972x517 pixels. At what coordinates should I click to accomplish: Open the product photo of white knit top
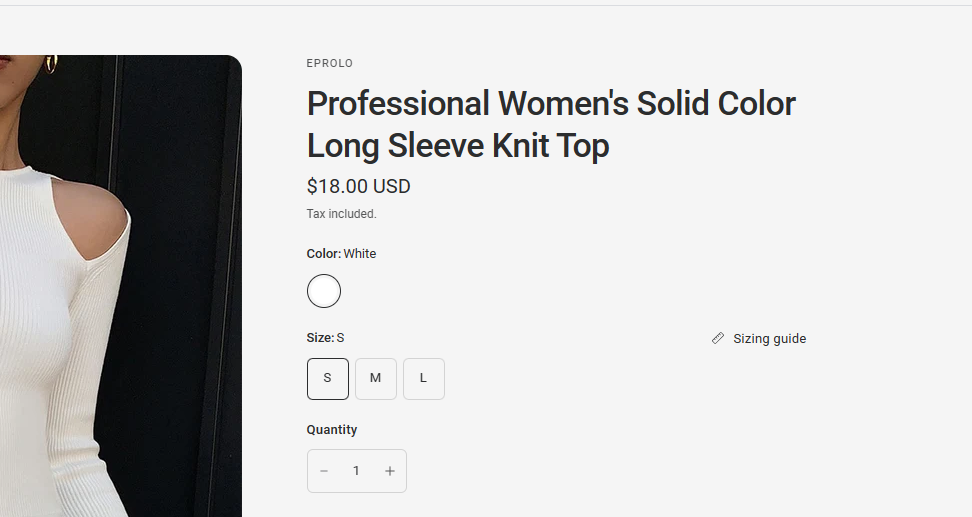click(121, 286)
